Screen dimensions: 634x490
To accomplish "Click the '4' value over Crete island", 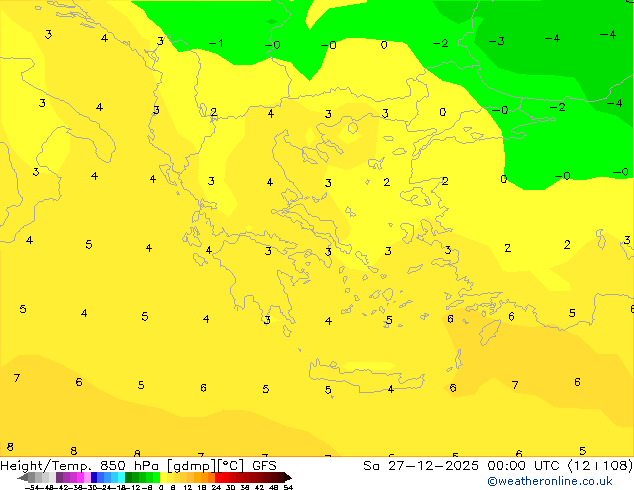I will pos(391,389).
